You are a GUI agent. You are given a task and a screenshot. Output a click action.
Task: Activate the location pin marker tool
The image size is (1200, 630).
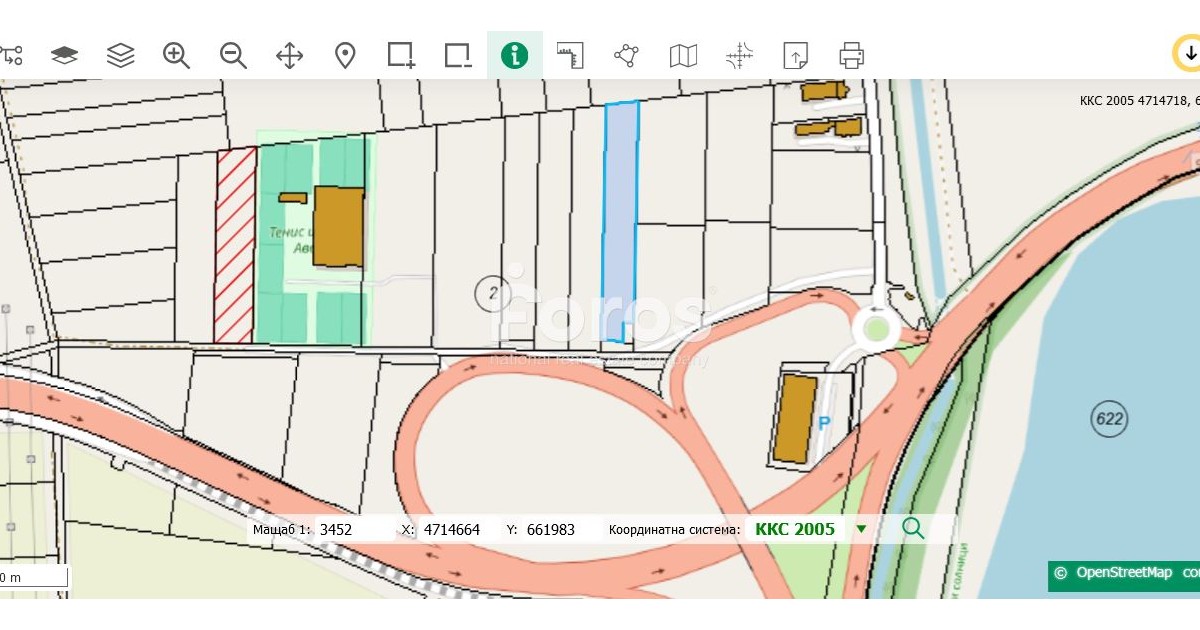point(345,55)
